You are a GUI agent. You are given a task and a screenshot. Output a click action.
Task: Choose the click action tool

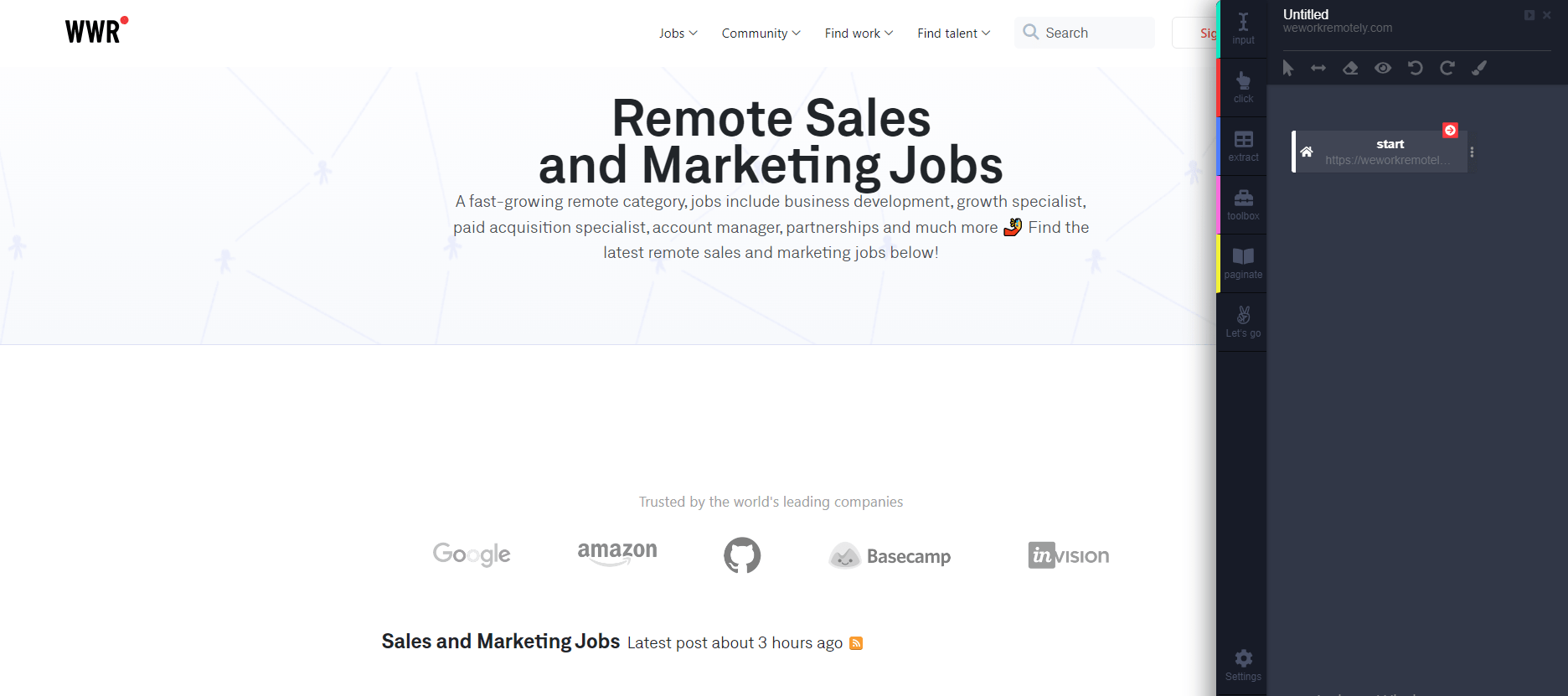tap(1243, 87)
